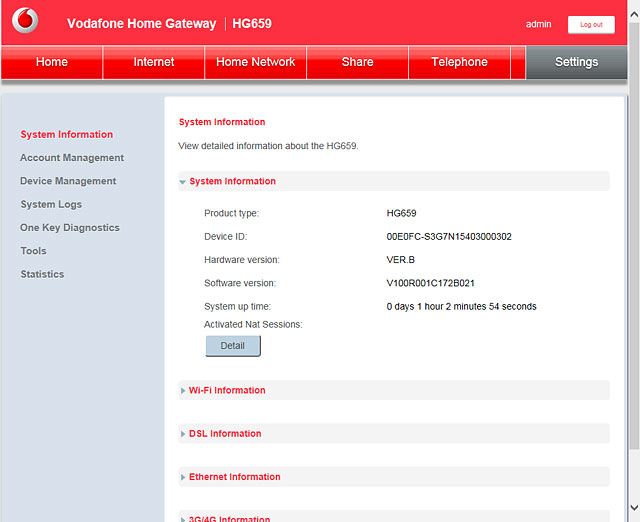Select the Settings tab

(576, 62)
